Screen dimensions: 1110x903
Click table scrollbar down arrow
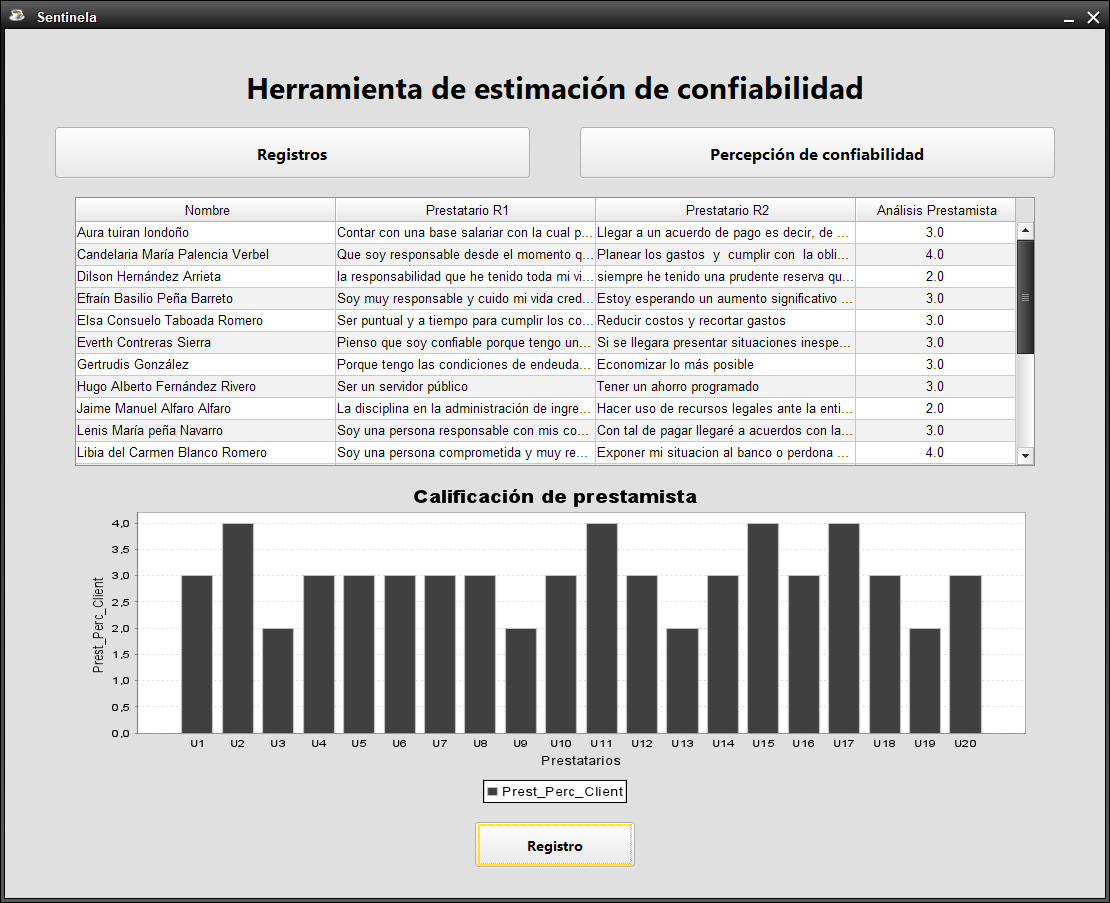(x=1025, y=455)
